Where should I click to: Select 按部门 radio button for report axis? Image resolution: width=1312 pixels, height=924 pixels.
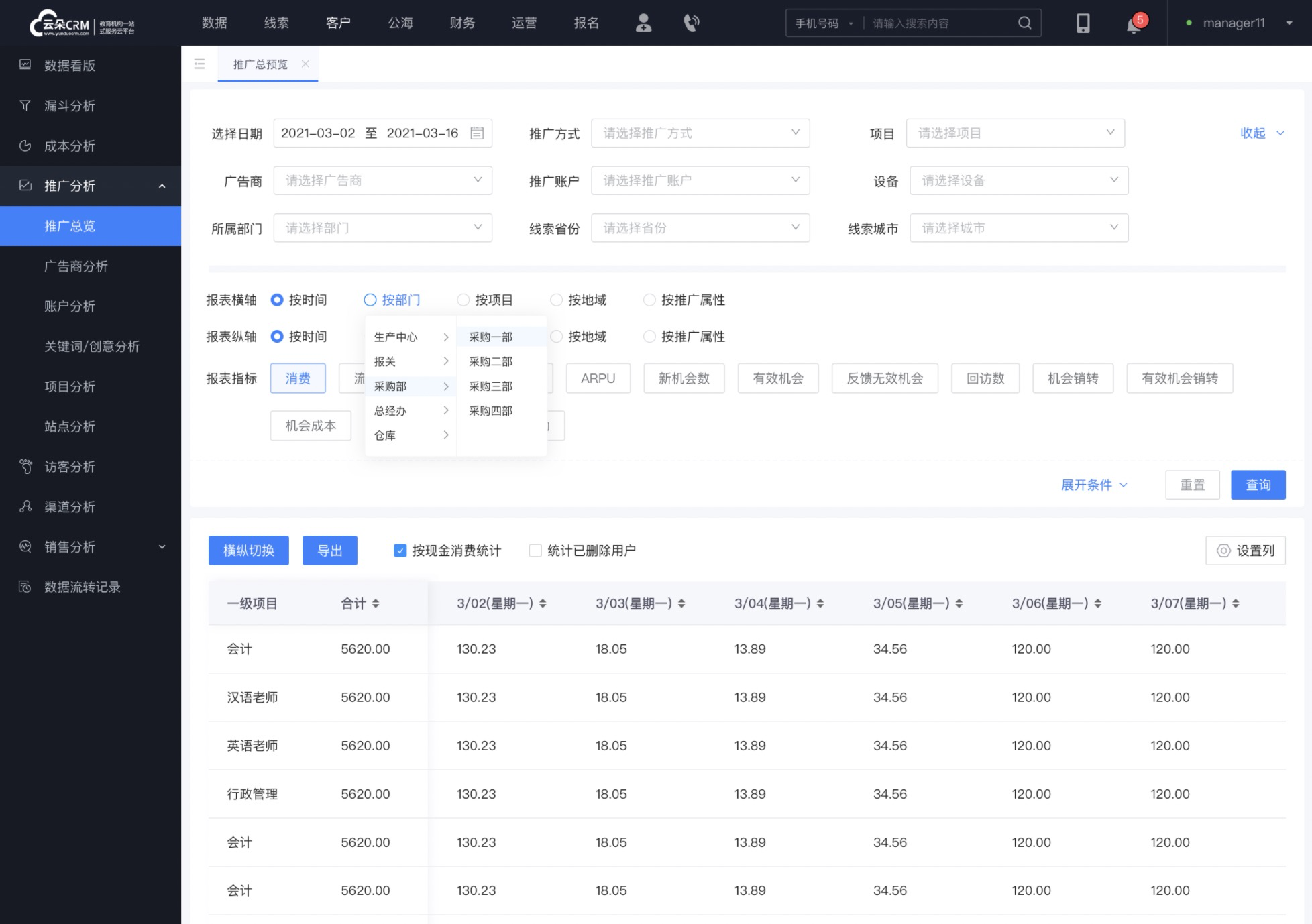pos(369,299)
